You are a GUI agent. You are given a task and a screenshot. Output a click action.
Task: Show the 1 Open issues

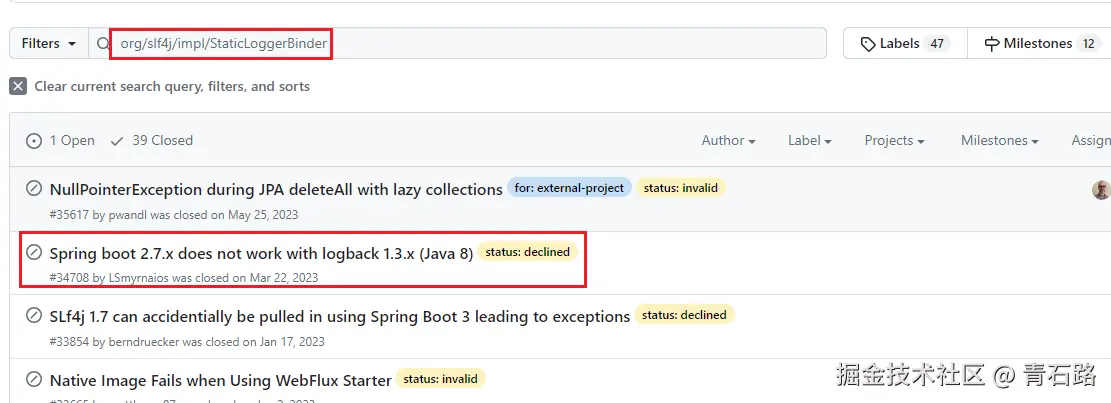click(x=60, y=140)
